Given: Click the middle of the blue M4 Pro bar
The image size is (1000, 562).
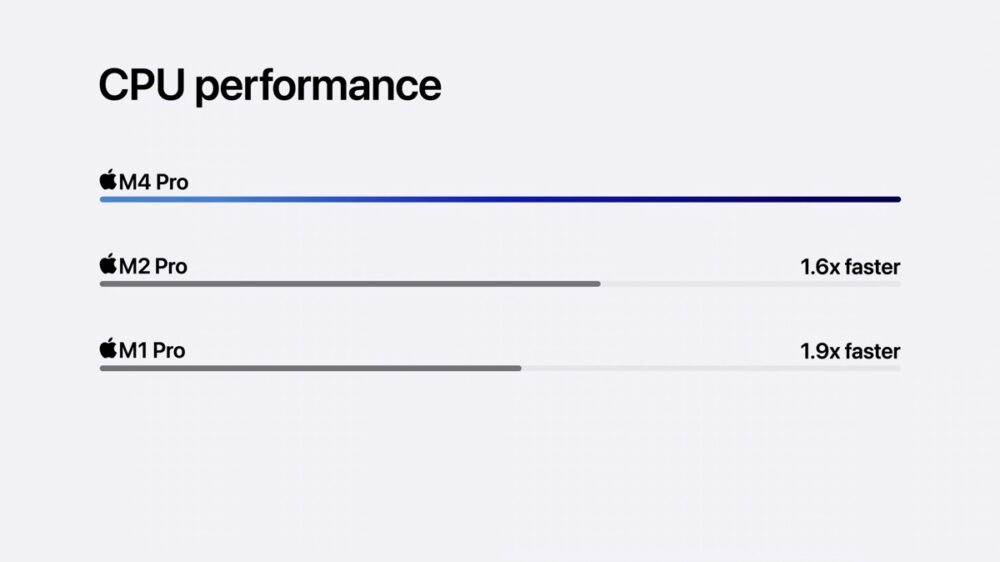Looking at the screenshot, I should [x=500, y=199].
